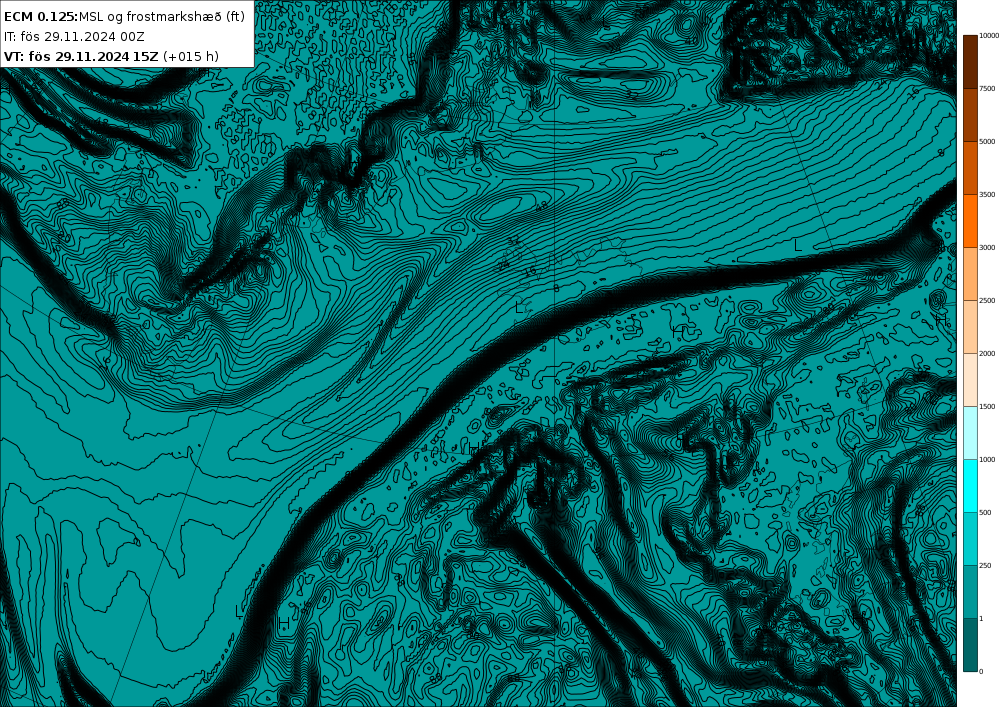
Task: Click the title 'ECM 0.125:MSL og frostmarkshæð (ft)'
Action: 124,17
